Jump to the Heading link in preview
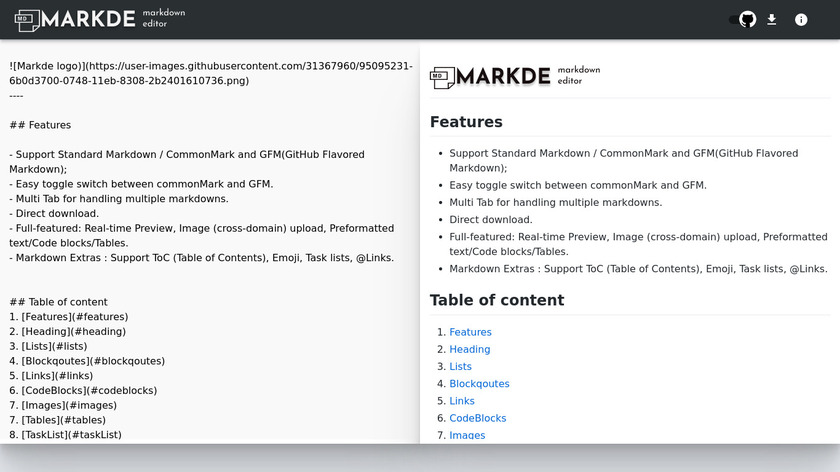The height and width of the screenshot is (472, 840). 470,349
